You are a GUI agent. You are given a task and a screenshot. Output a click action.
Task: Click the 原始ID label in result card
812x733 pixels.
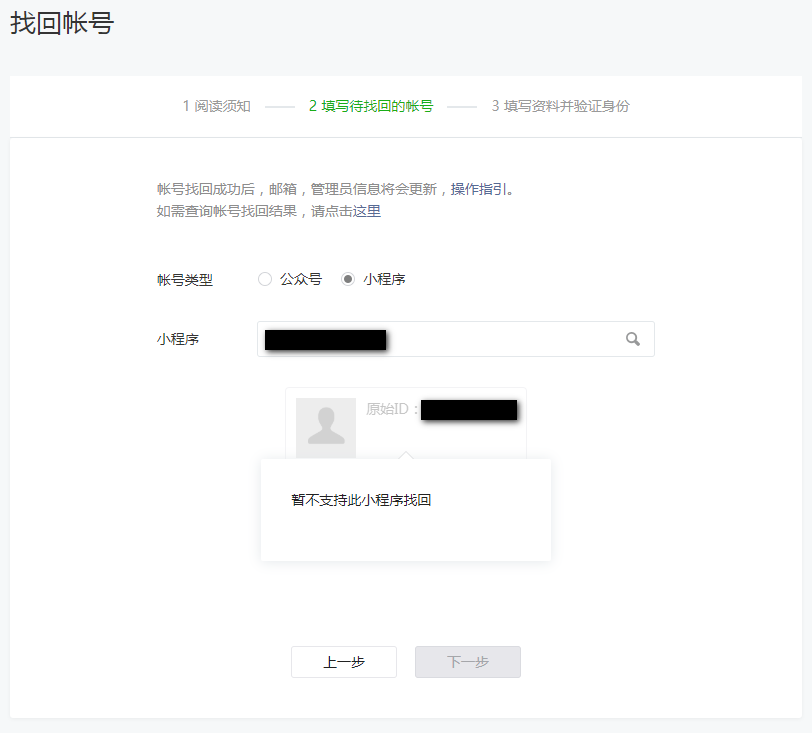tap(392, 409)
